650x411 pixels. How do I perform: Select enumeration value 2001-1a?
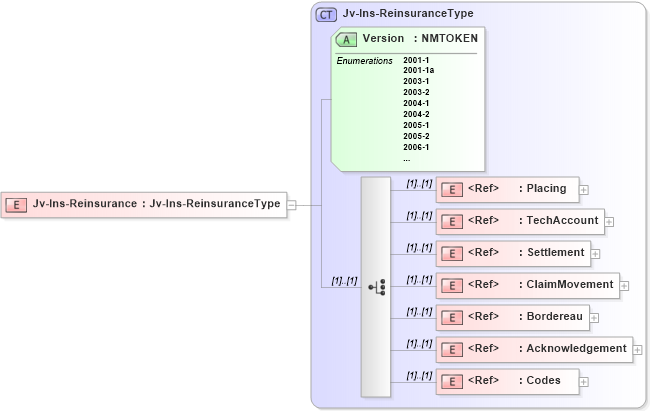tap(419, 71)
